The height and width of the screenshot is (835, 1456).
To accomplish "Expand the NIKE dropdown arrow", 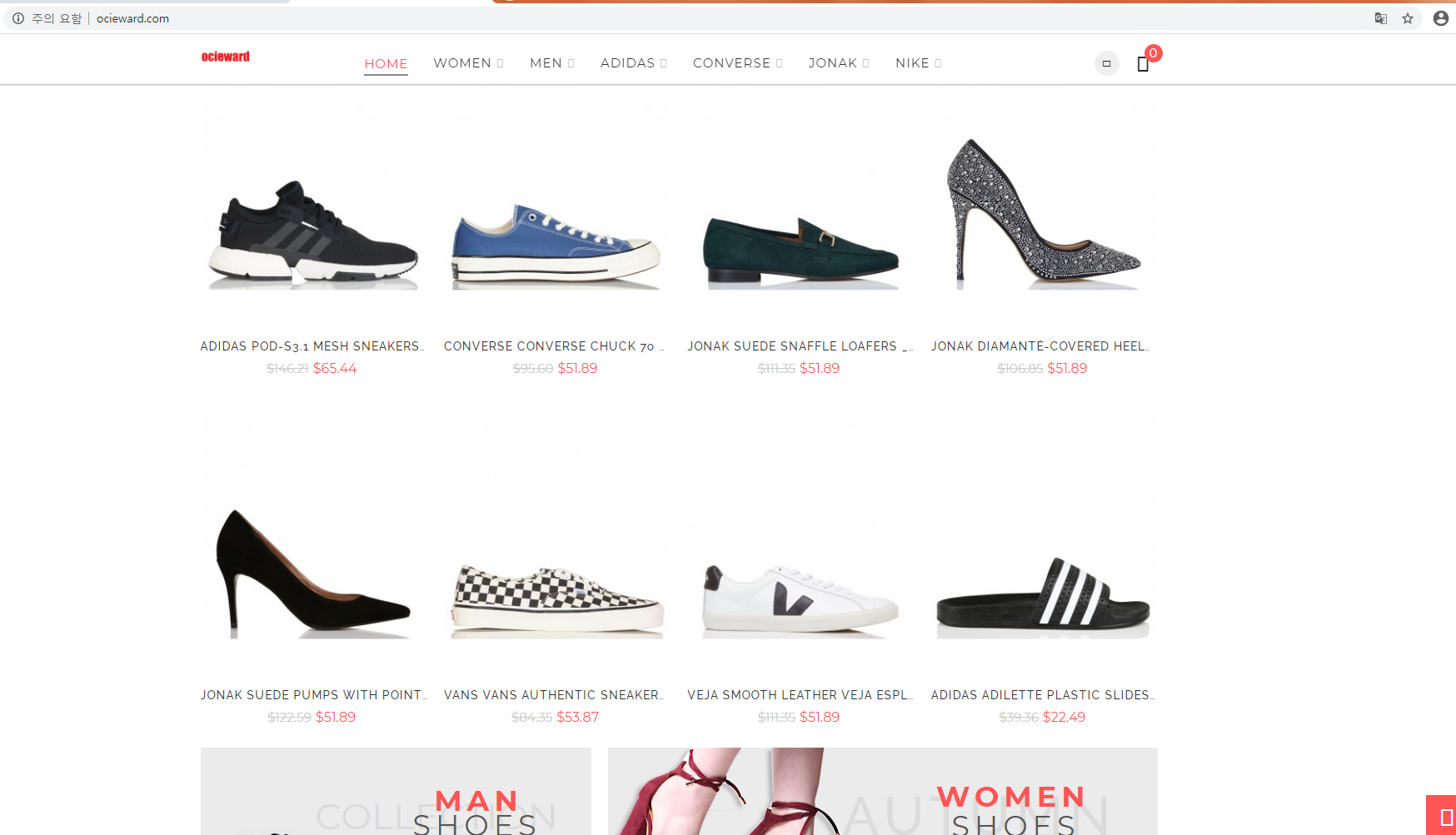I will click(x=938, y=63).
